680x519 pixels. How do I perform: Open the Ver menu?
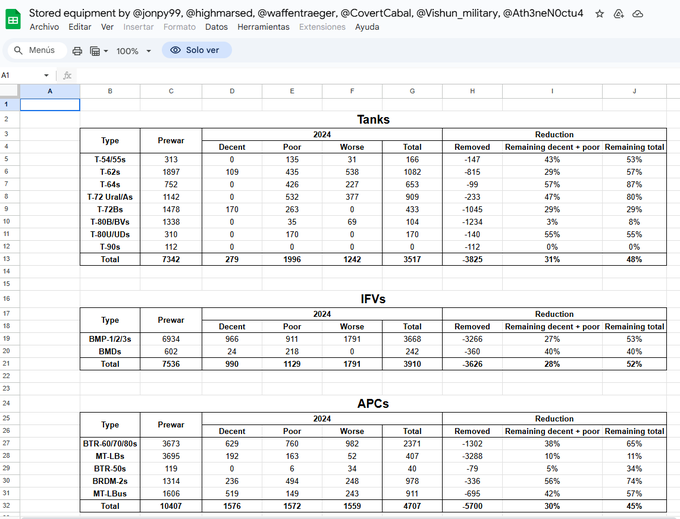click(107, 27)
